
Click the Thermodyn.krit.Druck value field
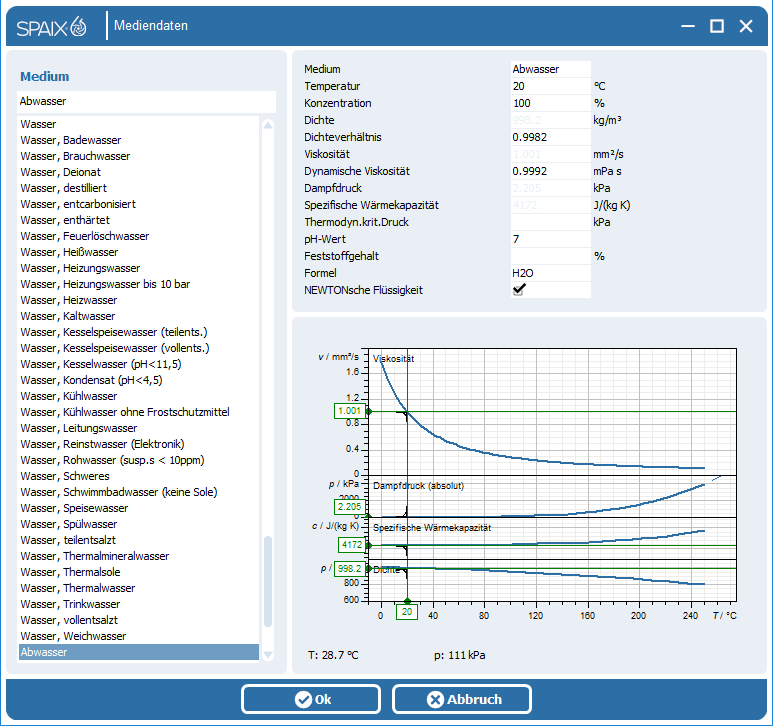(x=551, y=222)
